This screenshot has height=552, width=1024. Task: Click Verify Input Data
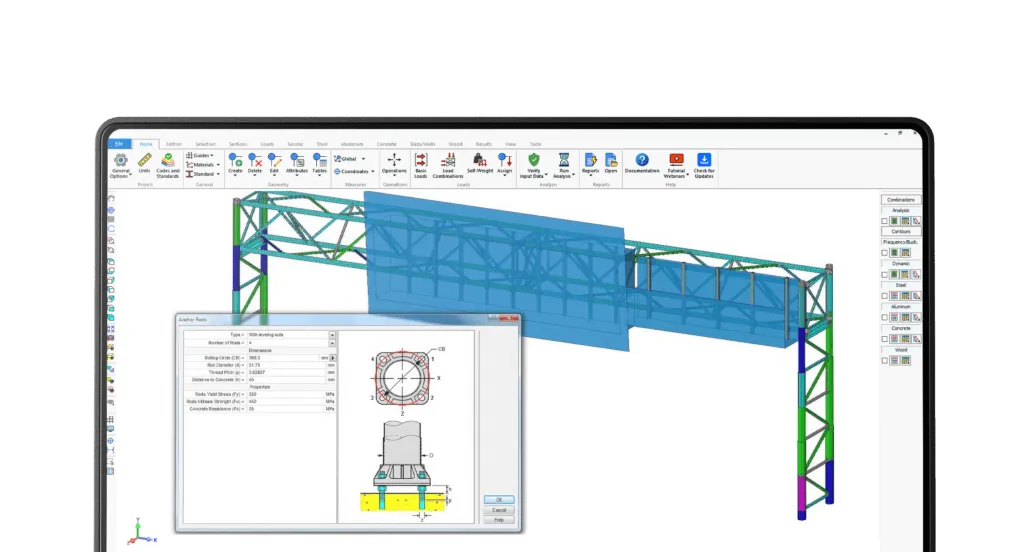(x=534, y=166)
